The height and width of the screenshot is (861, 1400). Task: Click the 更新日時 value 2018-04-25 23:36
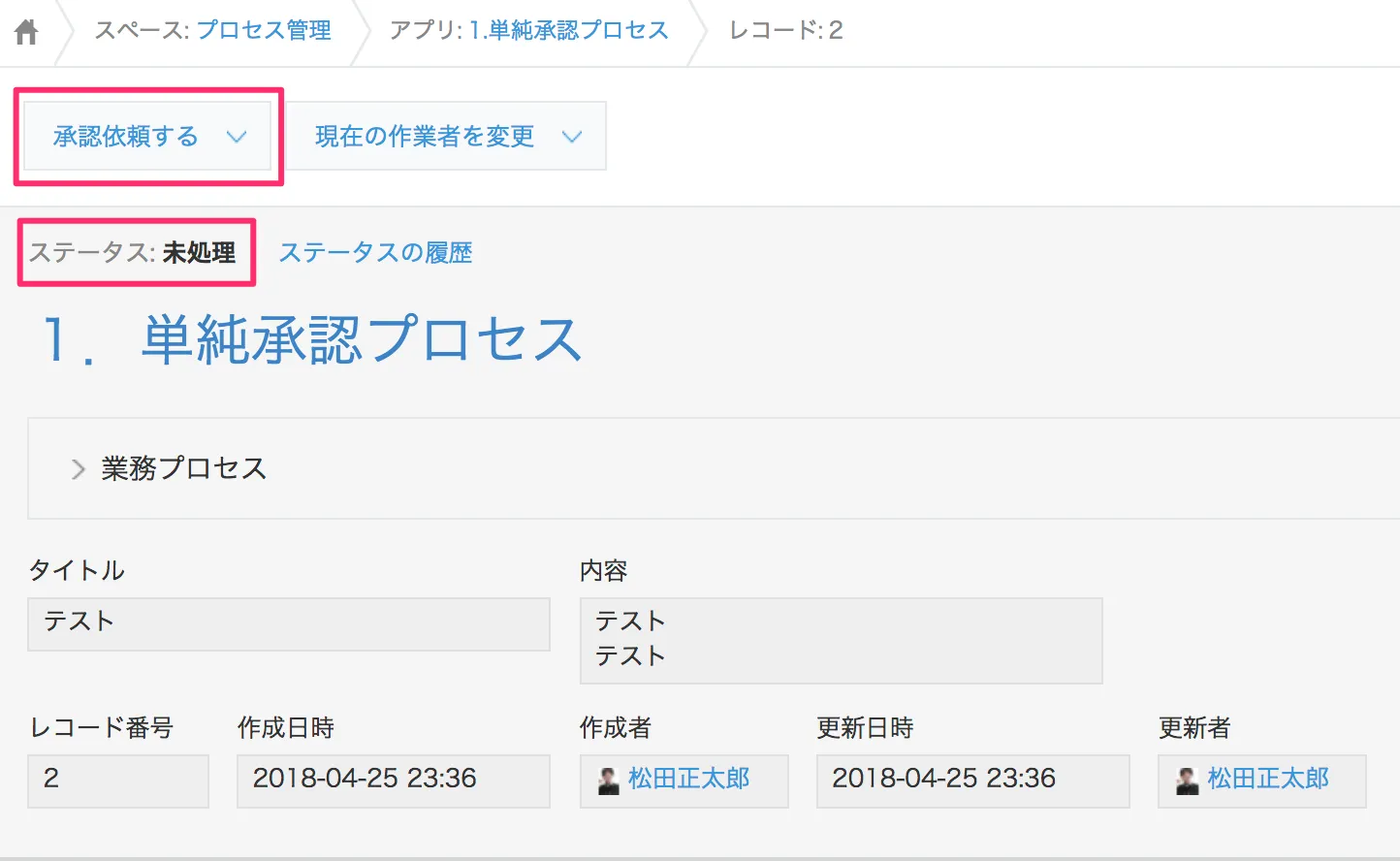coord(973,781)
